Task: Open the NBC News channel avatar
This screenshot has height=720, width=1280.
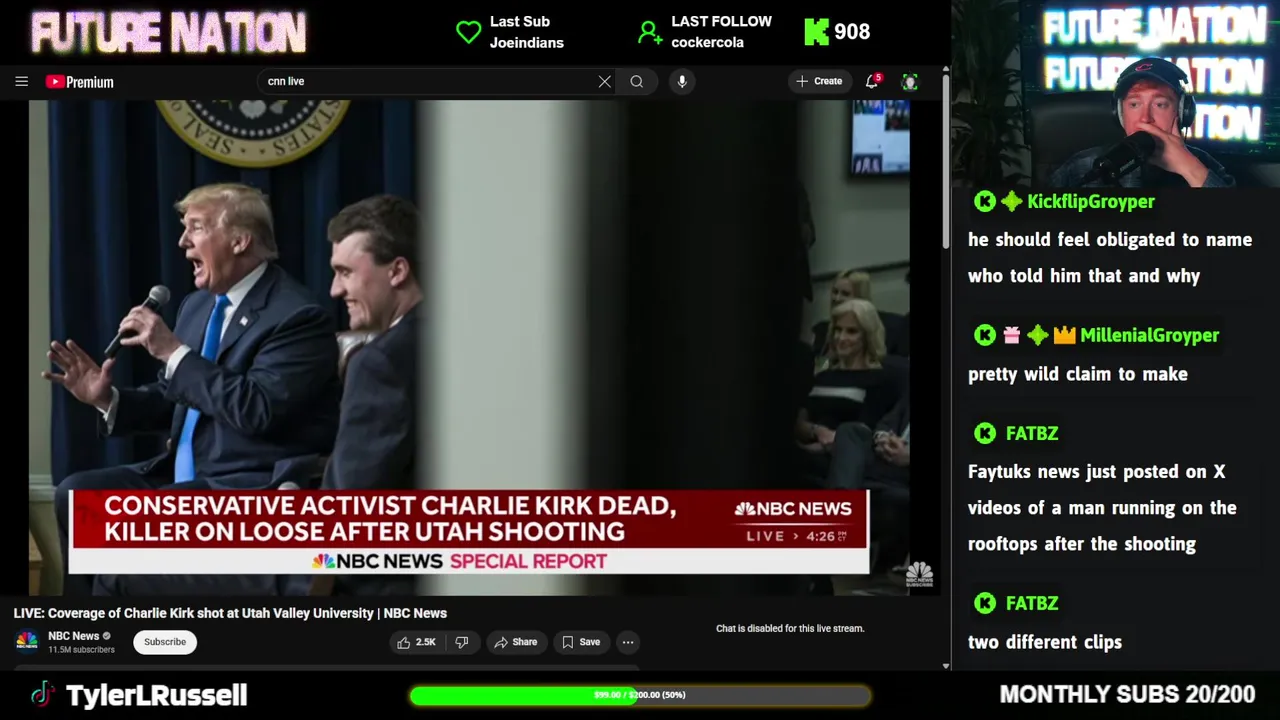Action: (x=27, y=641)
